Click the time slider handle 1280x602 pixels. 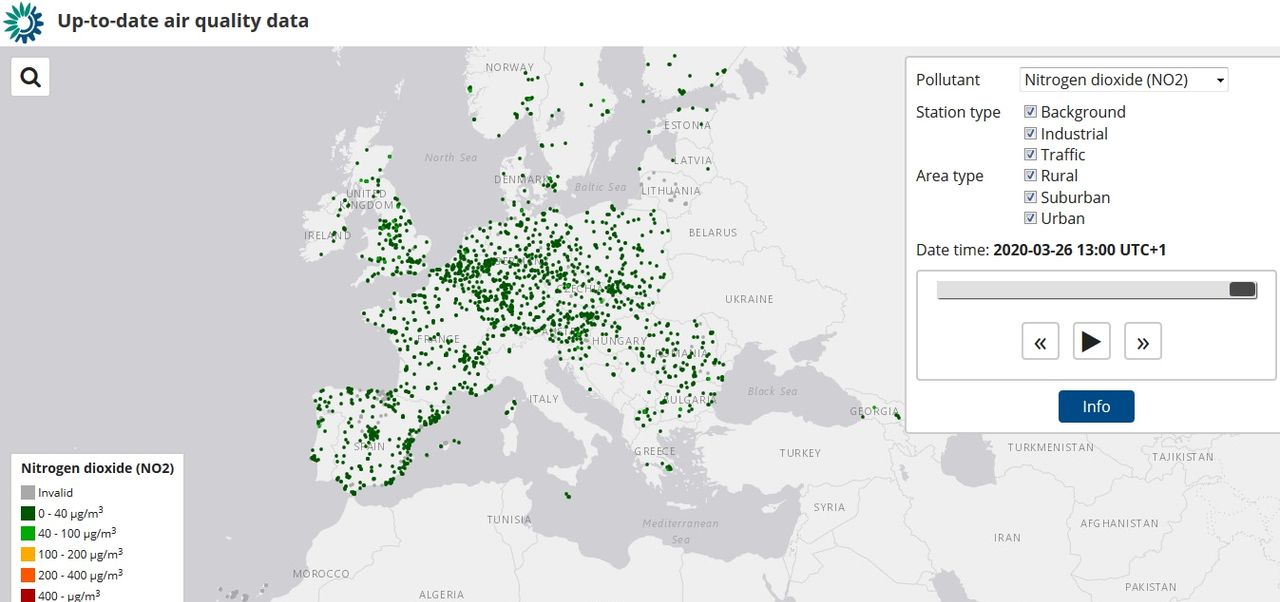tap(1242, 289)
